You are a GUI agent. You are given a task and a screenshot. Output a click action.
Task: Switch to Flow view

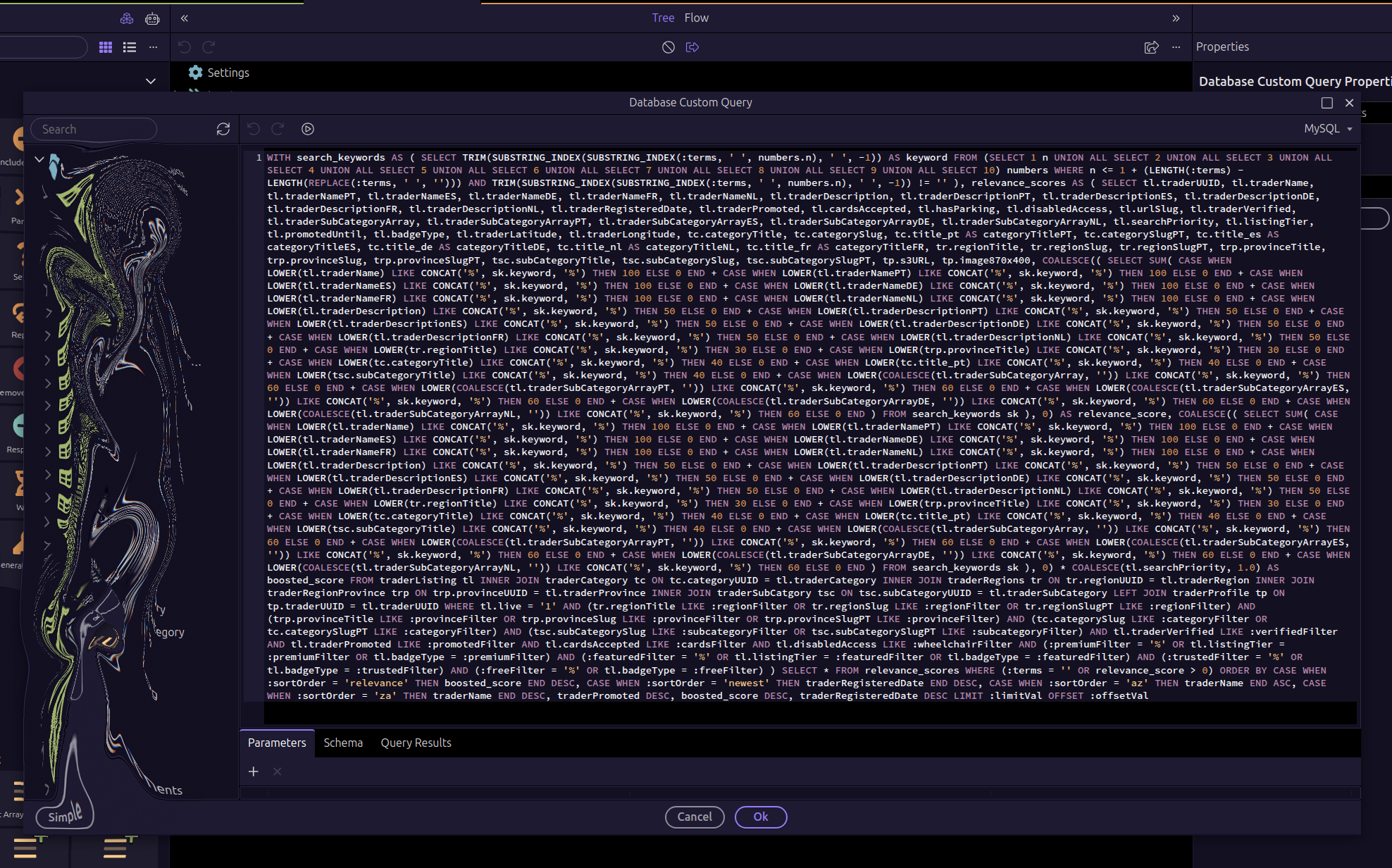click(x=696, y=18)
